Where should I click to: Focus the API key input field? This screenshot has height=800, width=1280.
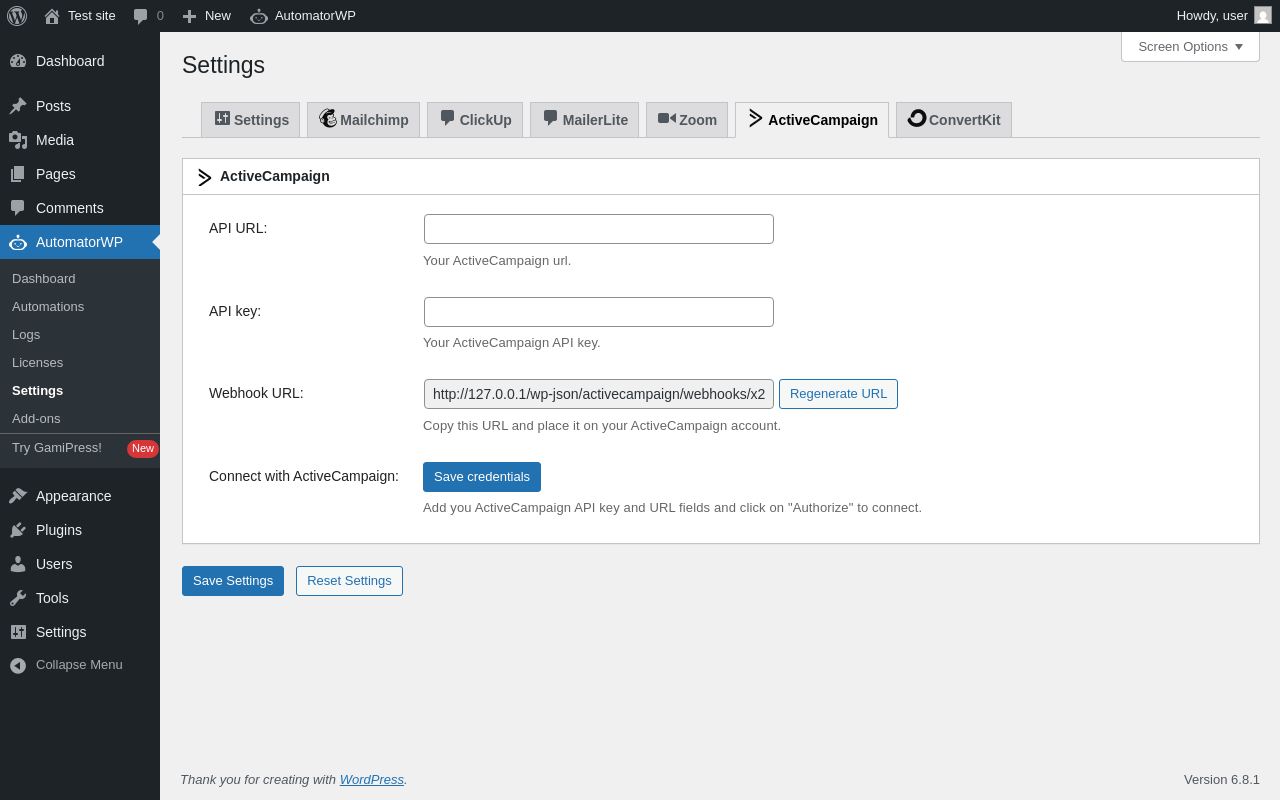click(599, 312)
